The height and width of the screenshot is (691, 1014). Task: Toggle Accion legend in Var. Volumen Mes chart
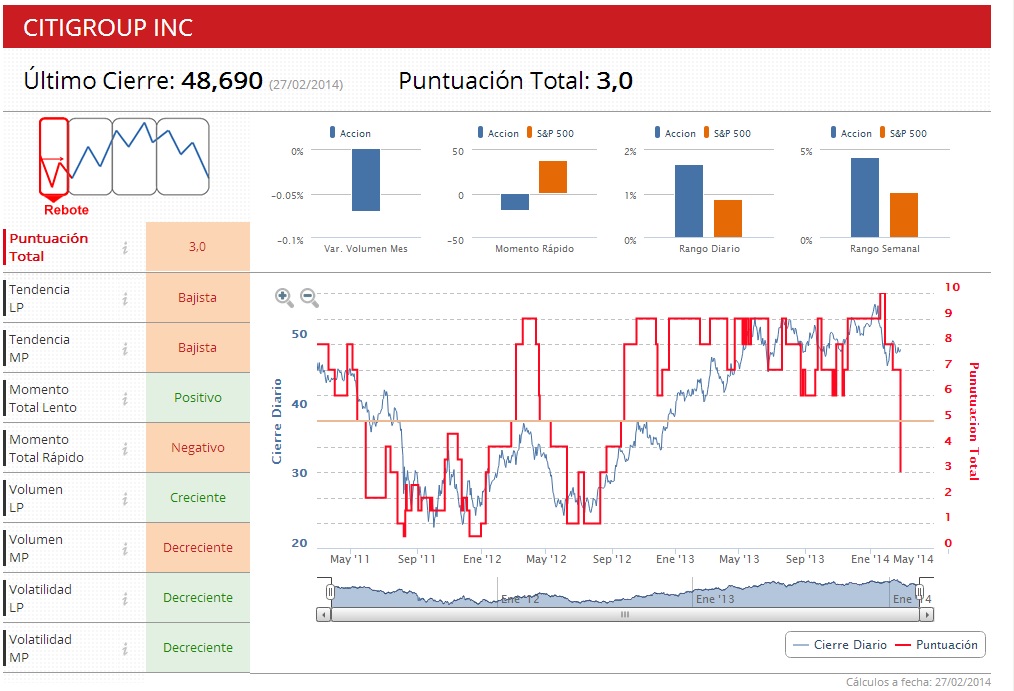click(x=351, y=133)
